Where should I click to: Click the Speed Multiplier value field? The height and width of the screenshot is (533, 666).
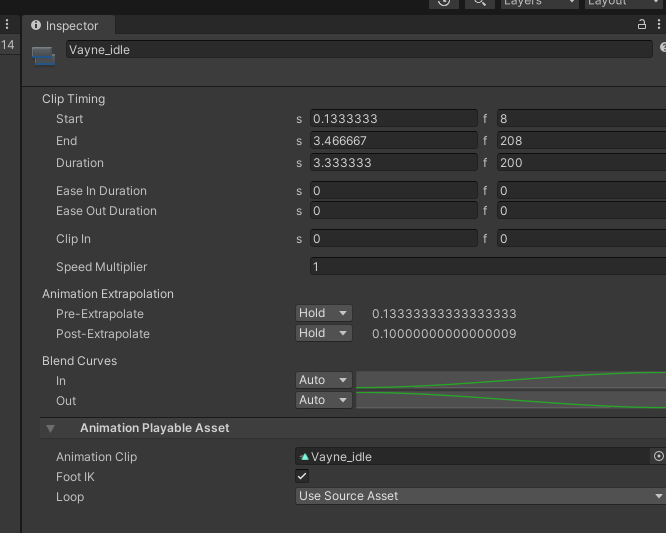click(487, 267)
